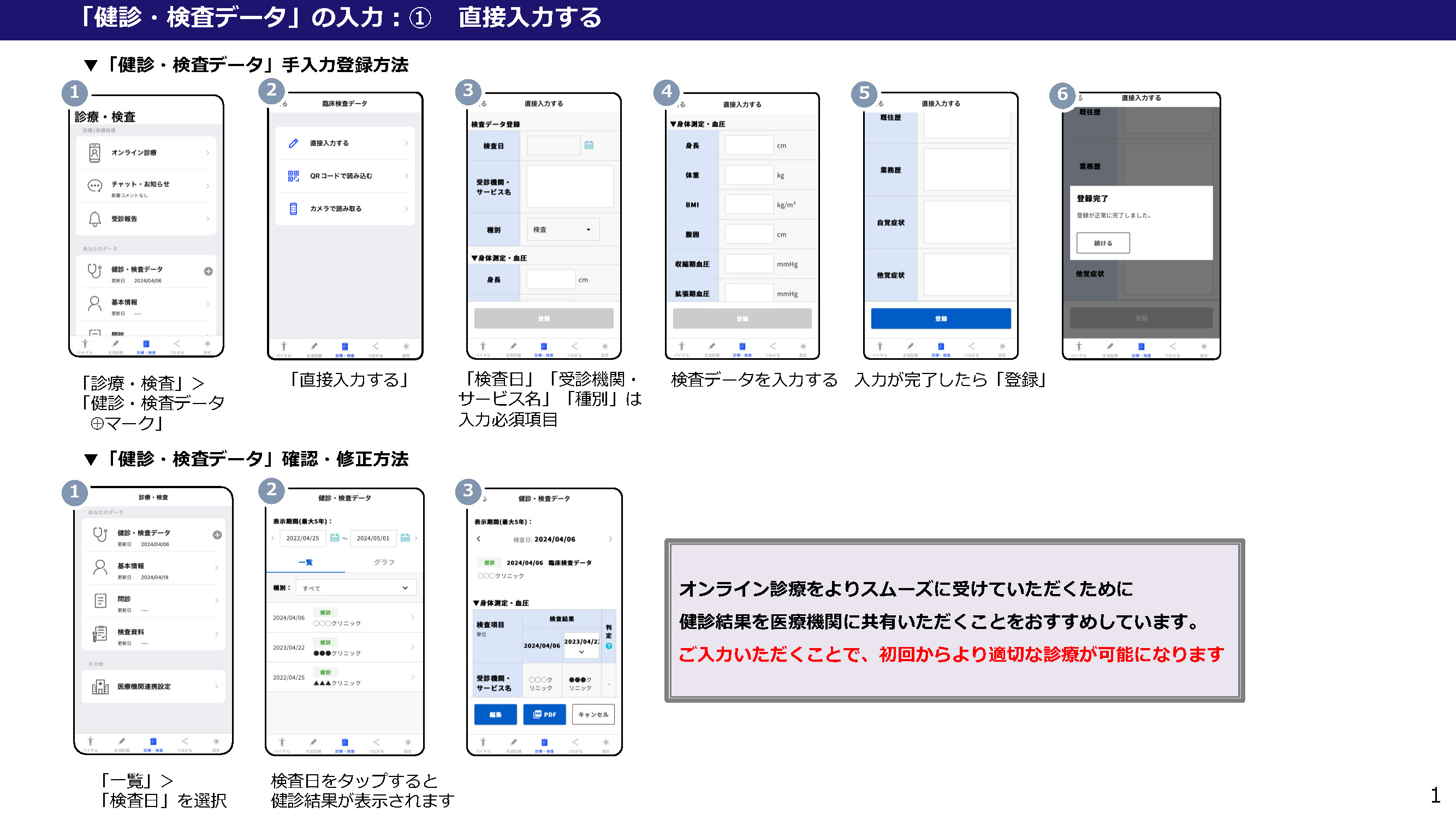The width and height of the screenshot is (1456, 819).
Task: Click the 2022/04/25 start date field
Action: [x=302, y=538]
